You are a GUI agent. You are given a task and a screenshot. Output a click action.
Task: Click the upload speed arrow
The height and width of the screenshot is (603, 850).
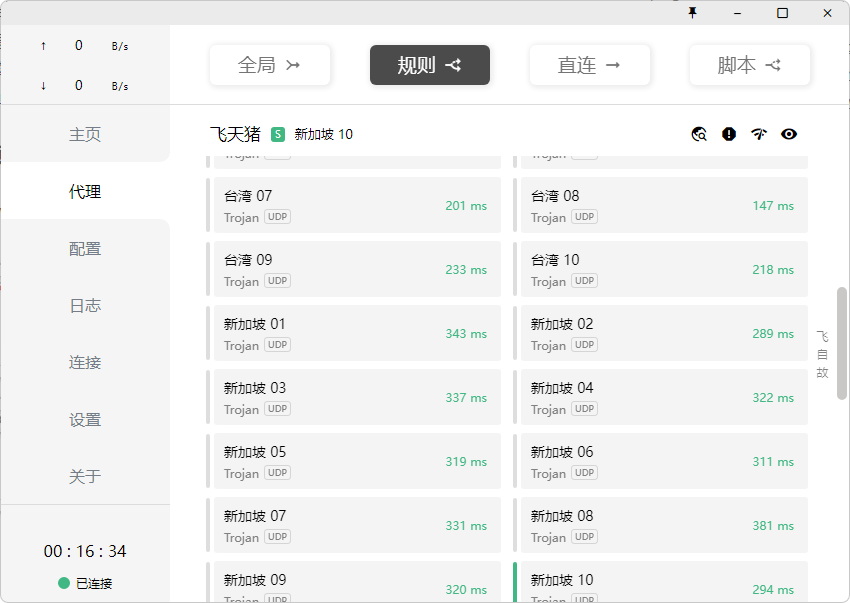[43, 46]
